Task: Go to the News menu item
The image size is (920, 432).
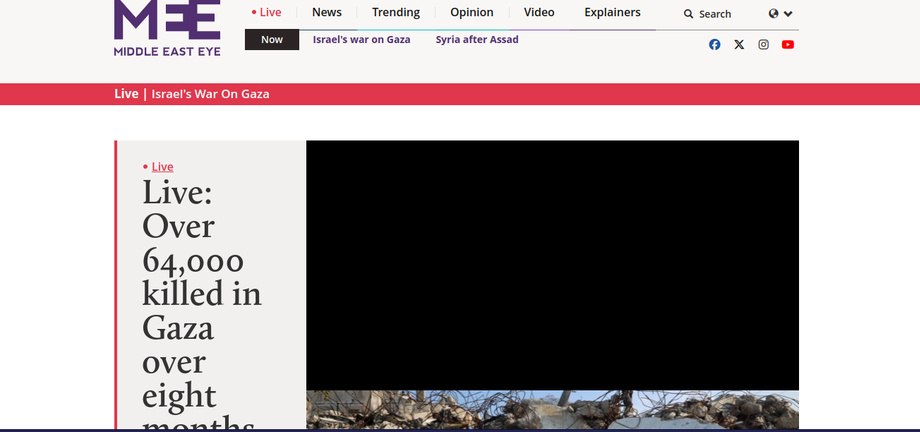Action: click(326, 12)
